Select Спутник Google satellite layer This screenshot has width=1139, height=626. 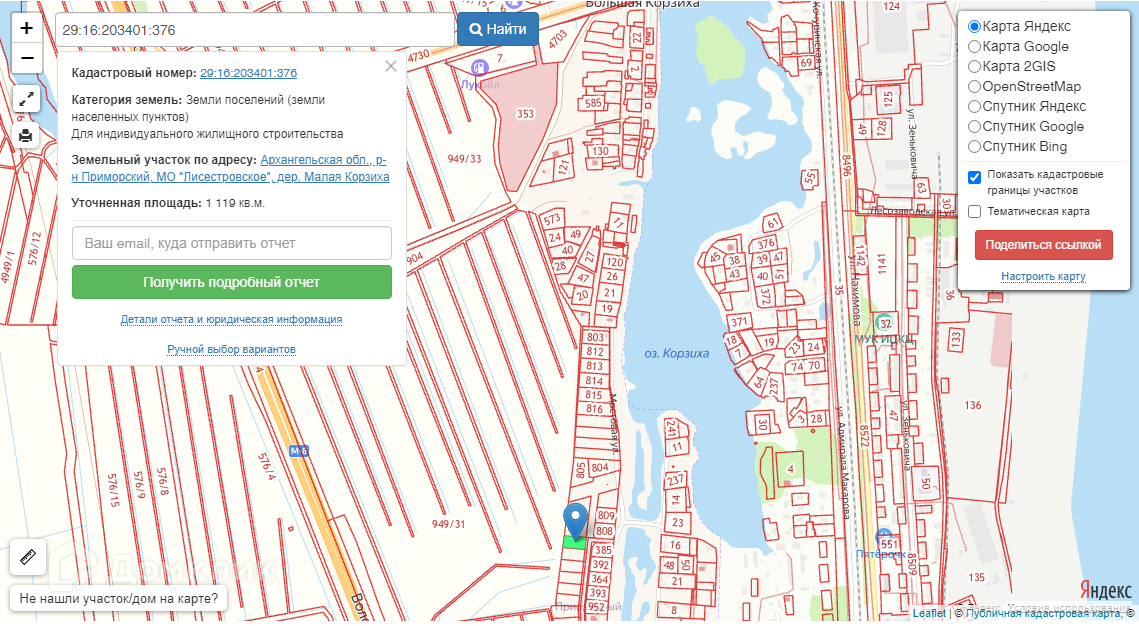click(974, 126)
